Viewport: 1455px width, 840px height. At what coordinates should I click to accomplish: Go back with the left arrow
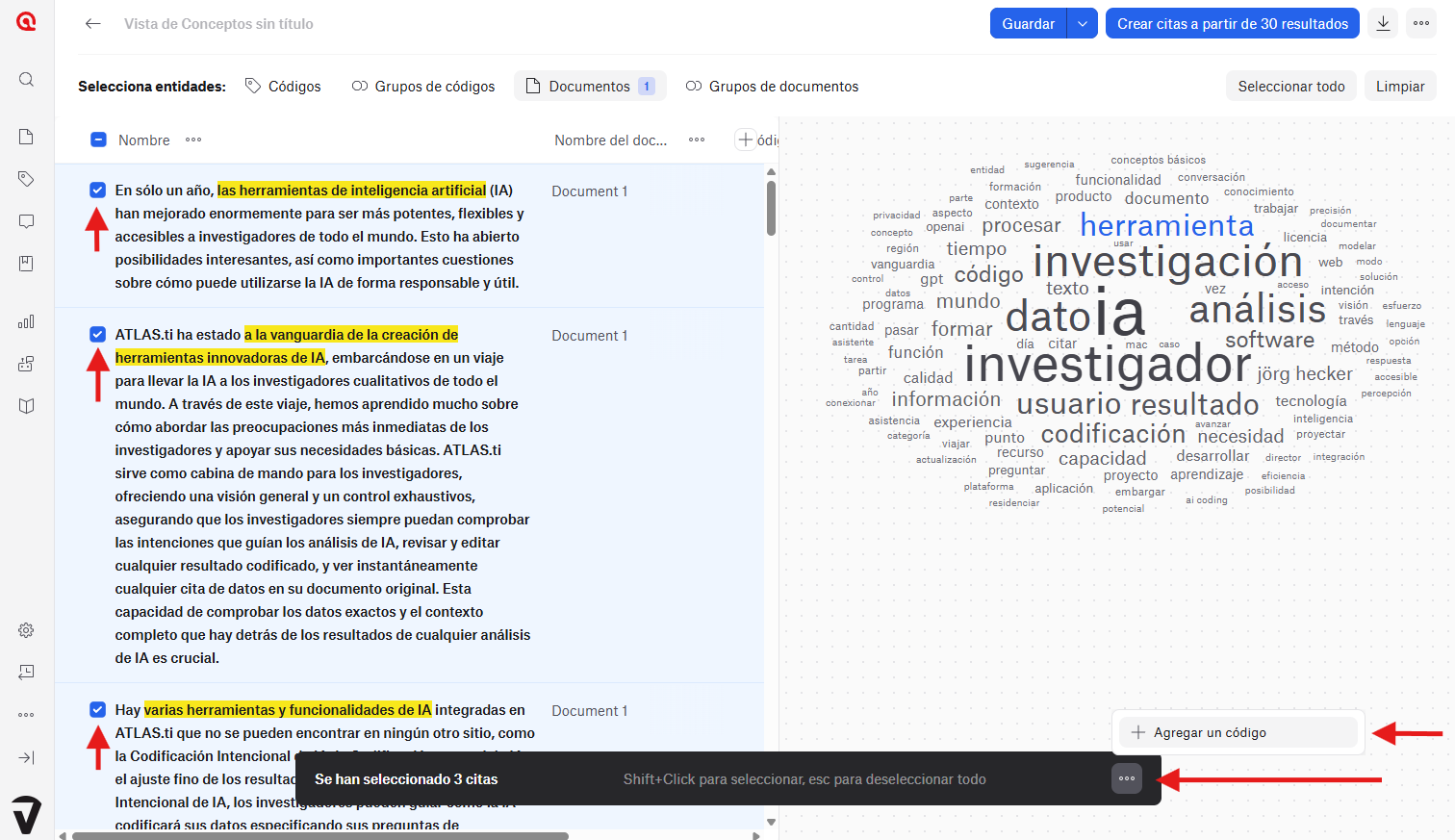click(93, 24)
